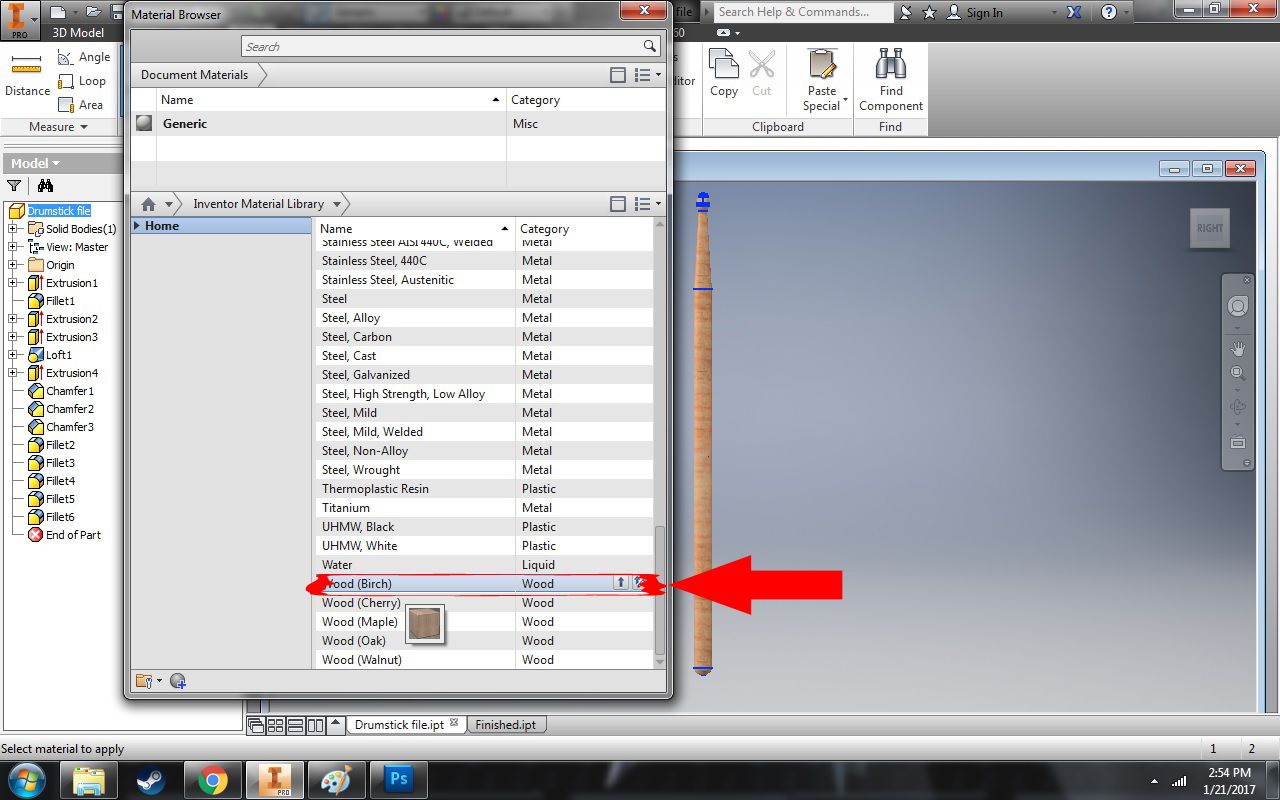Open the model tree filter funnel icon

point(13,186)
